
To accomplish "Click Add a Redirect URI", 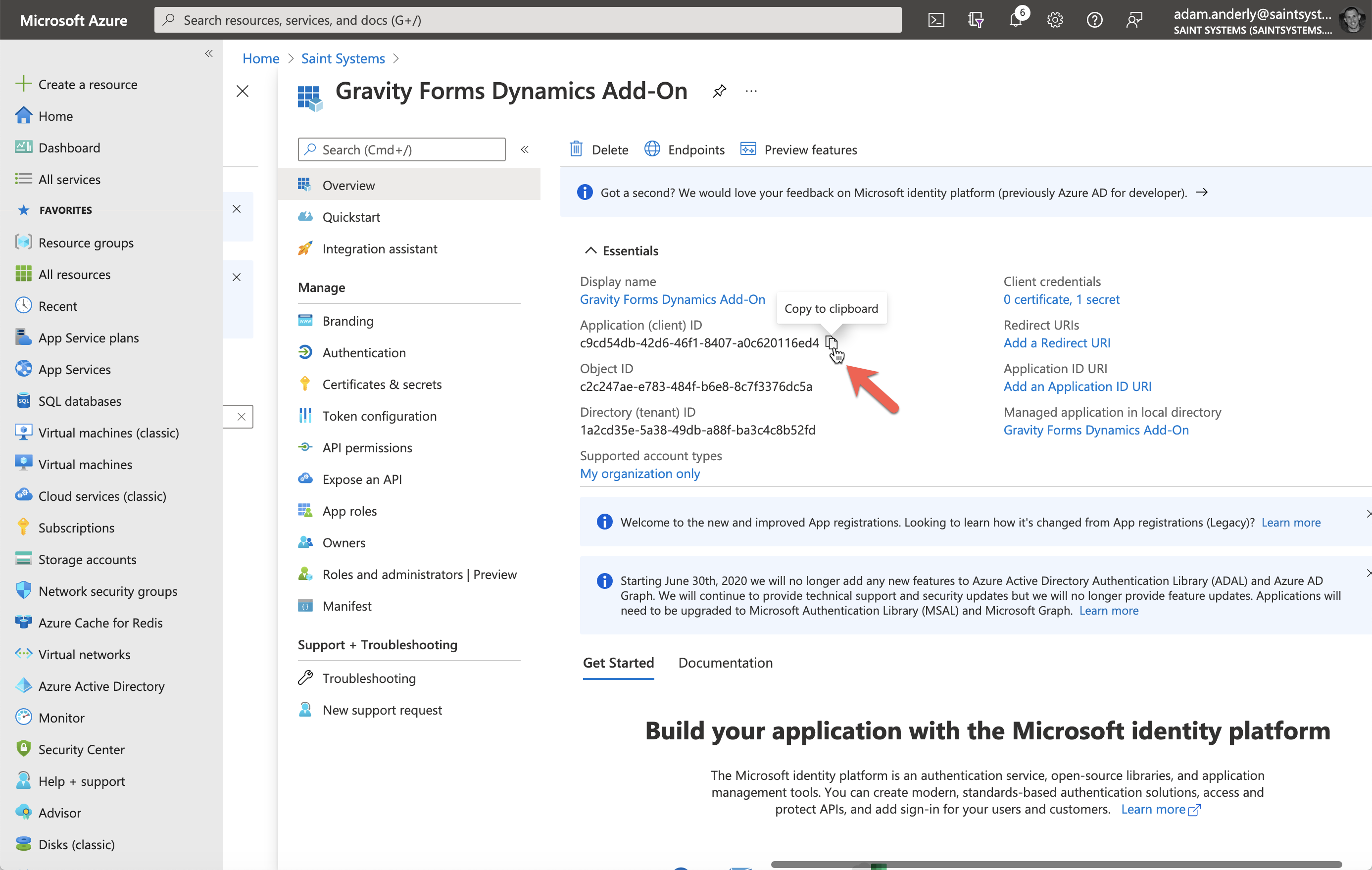I will pos(1056,342).
